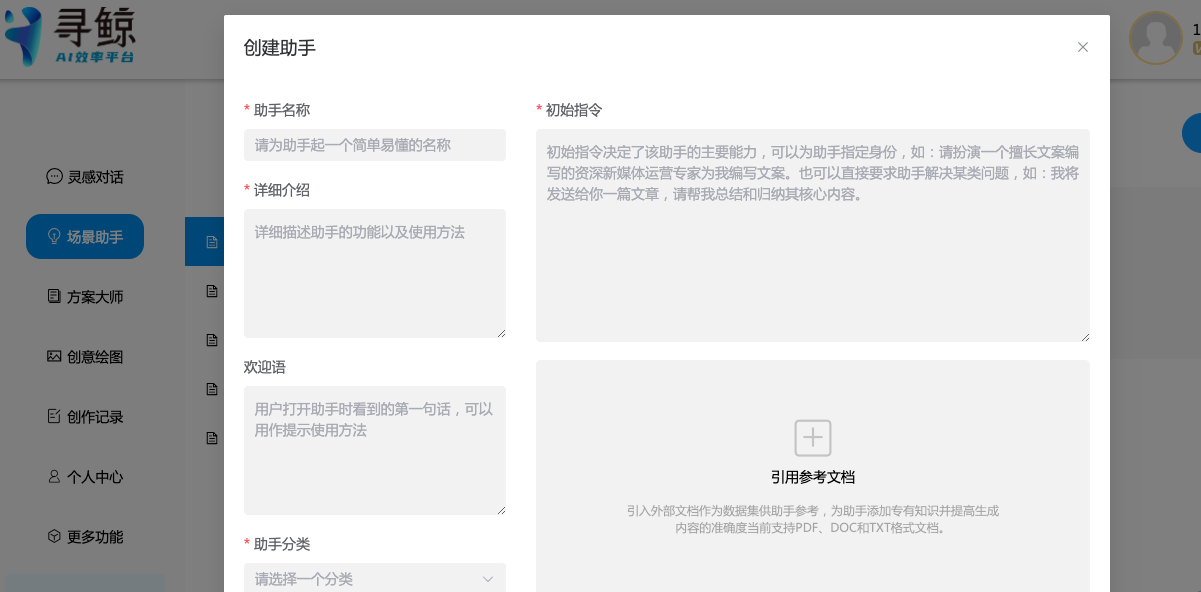The width and height of the screenshot is (1201, 592).
Task: Click the user avatar in top right
Action: pos(1155,38)
